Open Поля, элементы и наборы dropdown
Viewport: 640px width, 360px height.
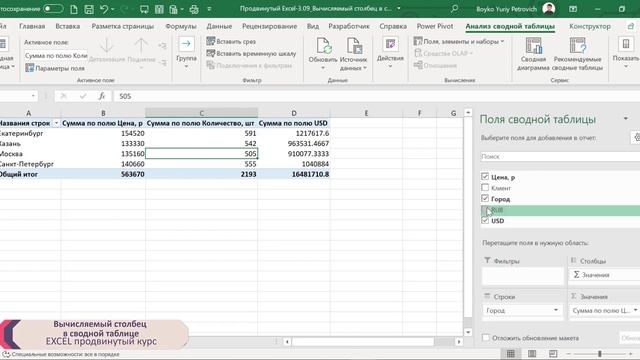tap(459, 41)
